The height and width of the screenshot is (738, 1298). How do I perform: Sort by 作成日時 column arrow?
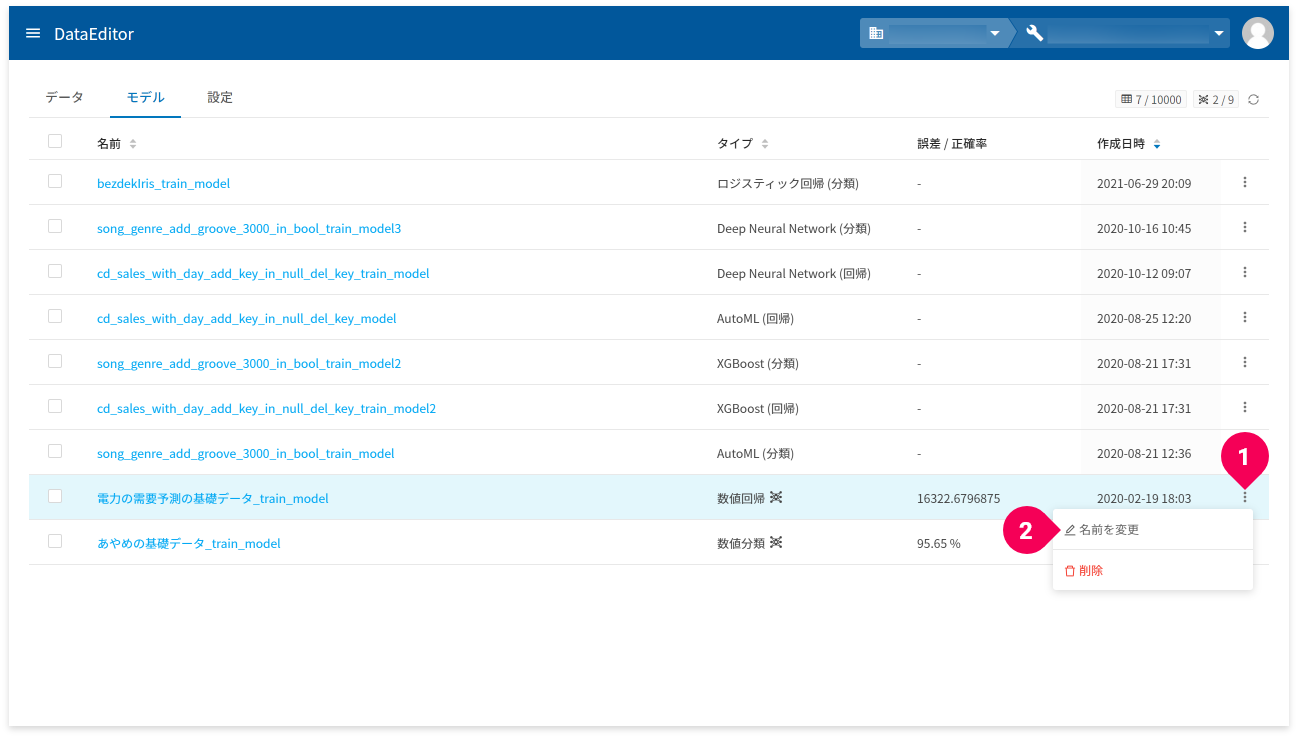[x=1157, y=144]
